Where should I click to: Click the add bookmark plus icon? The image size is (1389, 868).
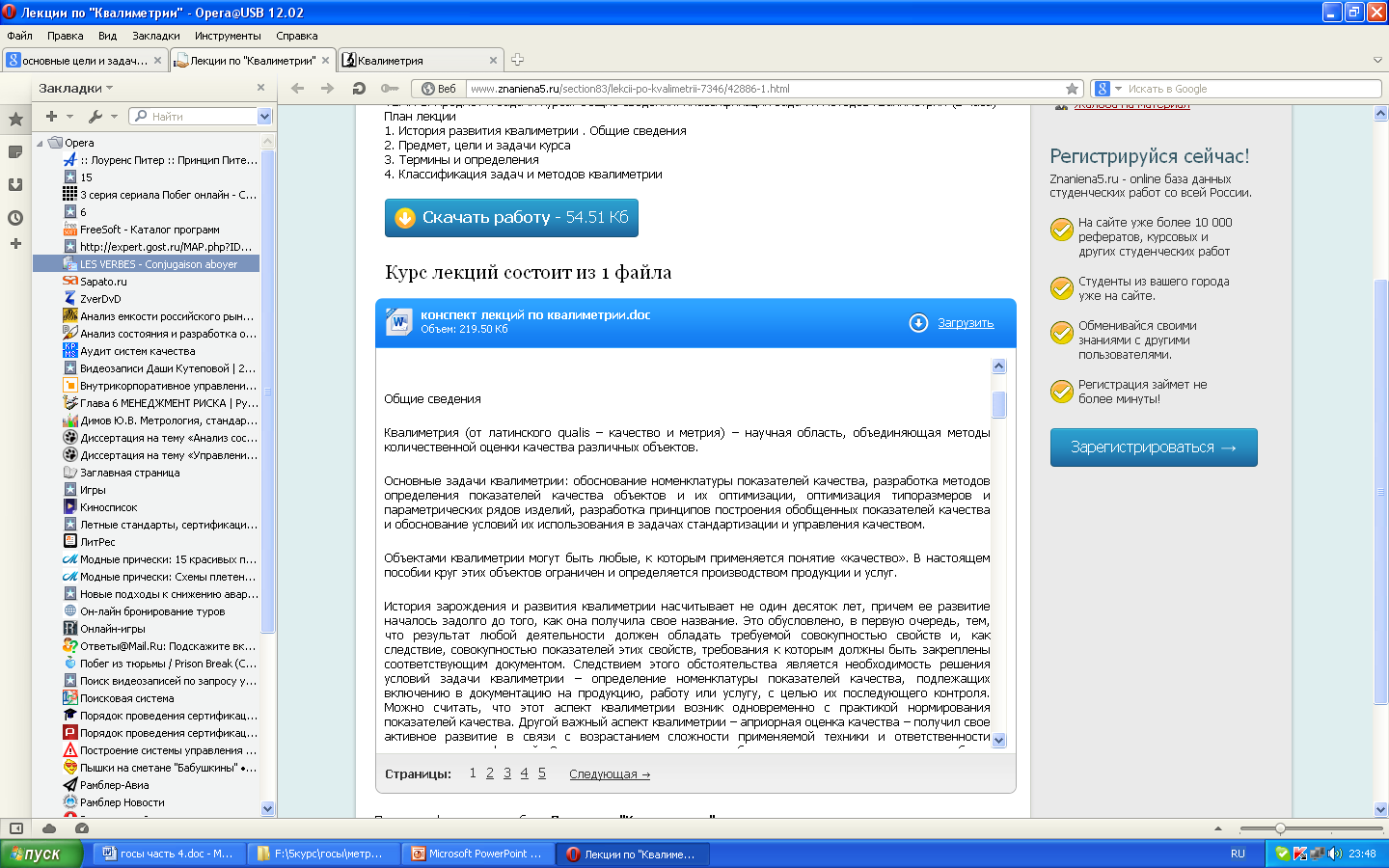pos(51,117)
